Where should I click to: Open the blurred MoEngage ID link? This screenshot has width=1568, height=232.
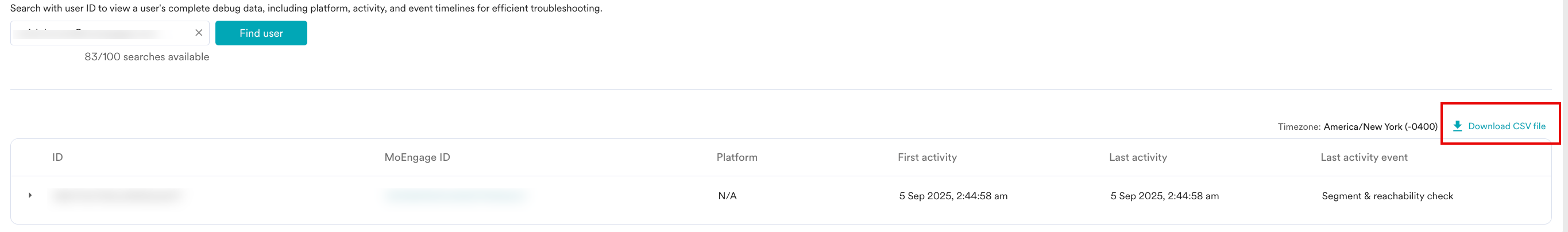[x=455, y=195]
